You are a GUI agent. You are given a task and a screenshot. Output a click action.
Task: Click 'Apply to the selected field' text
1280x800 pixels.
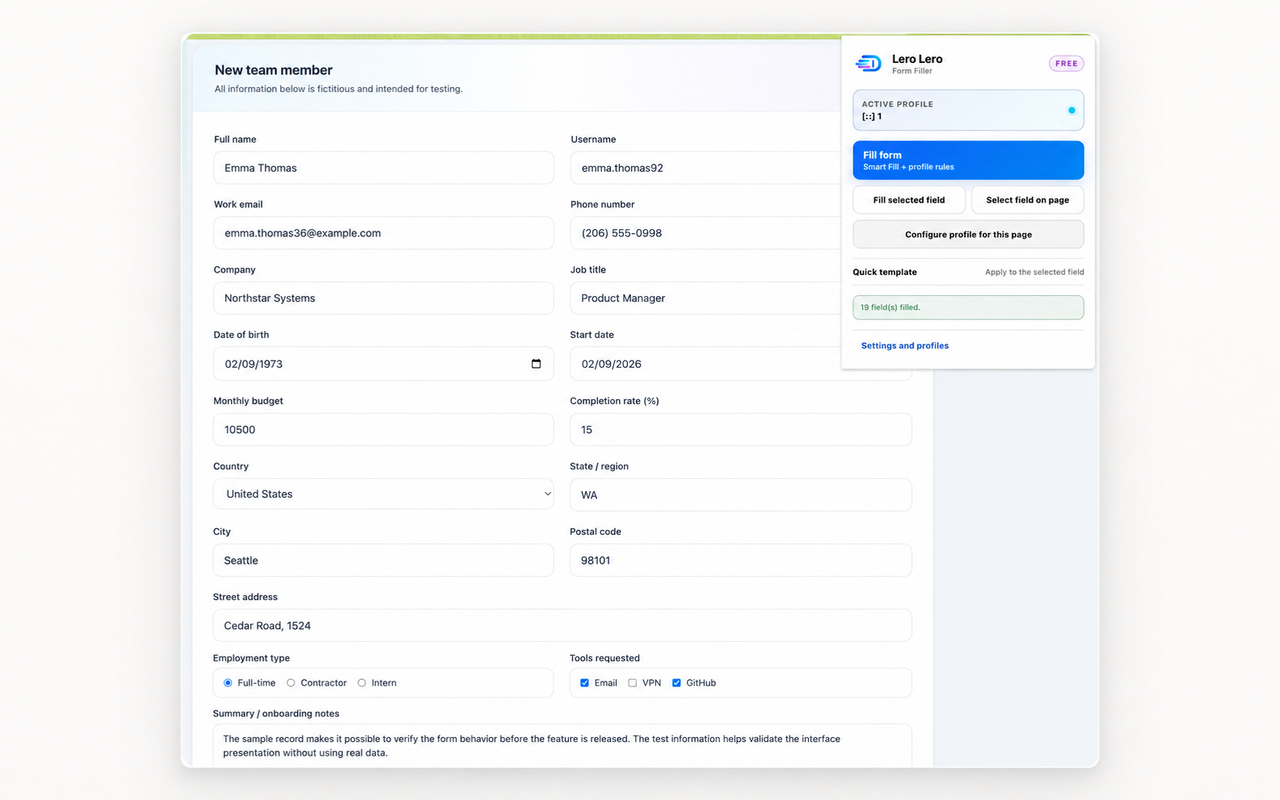[x=1034, y=272]
